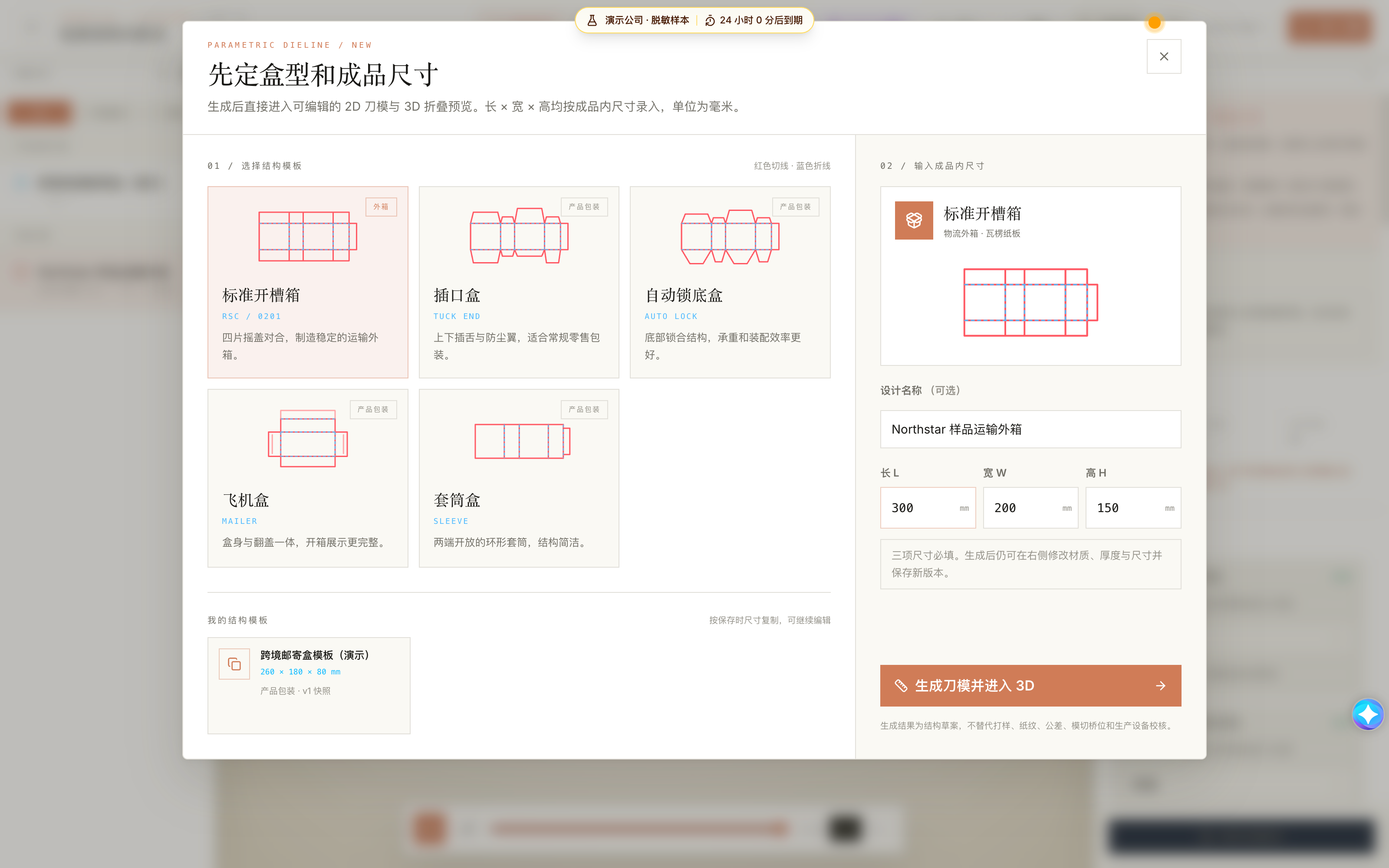Click the RSC / 0201 code label
The image size is (1389, 868).
(x=251, y=316)
